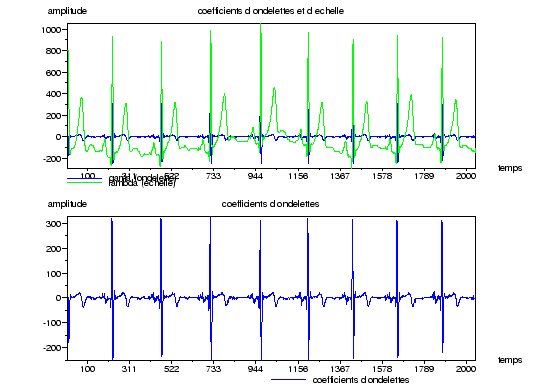Click the blue legend line sample under lower chart
The height and width of the screenshot is (385, 544).
pos(289,379)
